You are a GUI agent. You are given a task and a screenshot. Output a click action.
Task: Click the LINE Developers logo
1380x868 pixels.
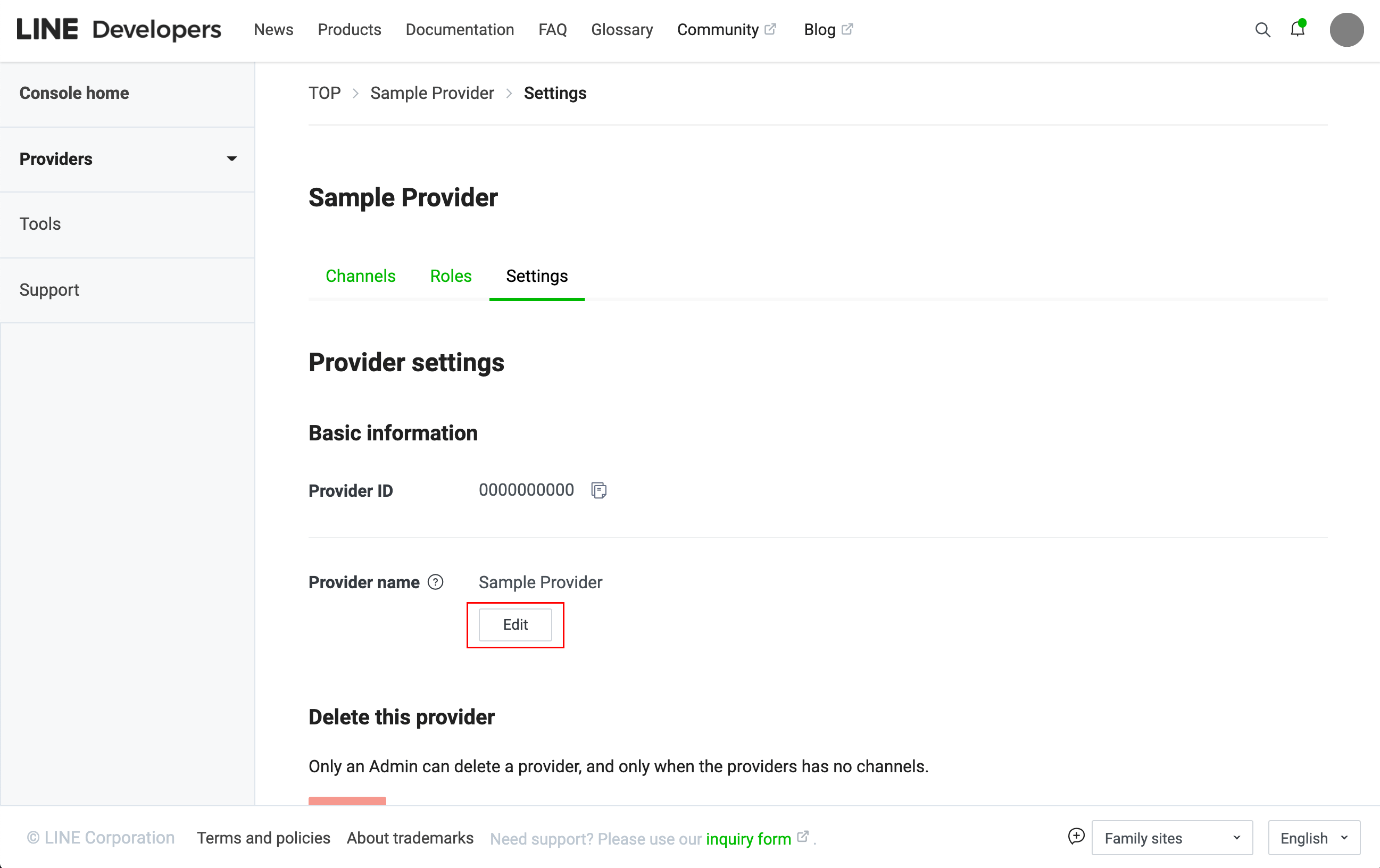(119, 30)
